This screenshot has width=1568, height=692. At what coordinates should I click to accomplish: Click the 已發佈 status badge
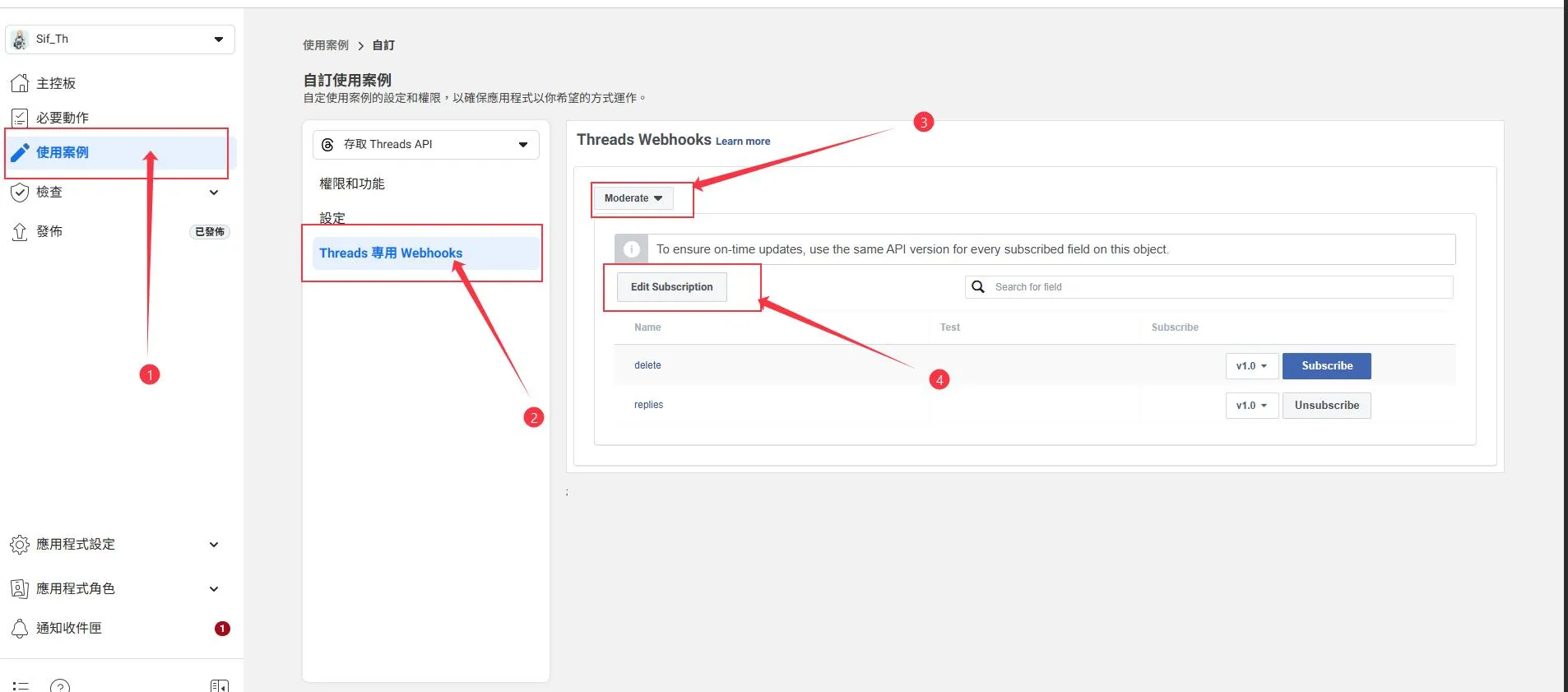210,232
